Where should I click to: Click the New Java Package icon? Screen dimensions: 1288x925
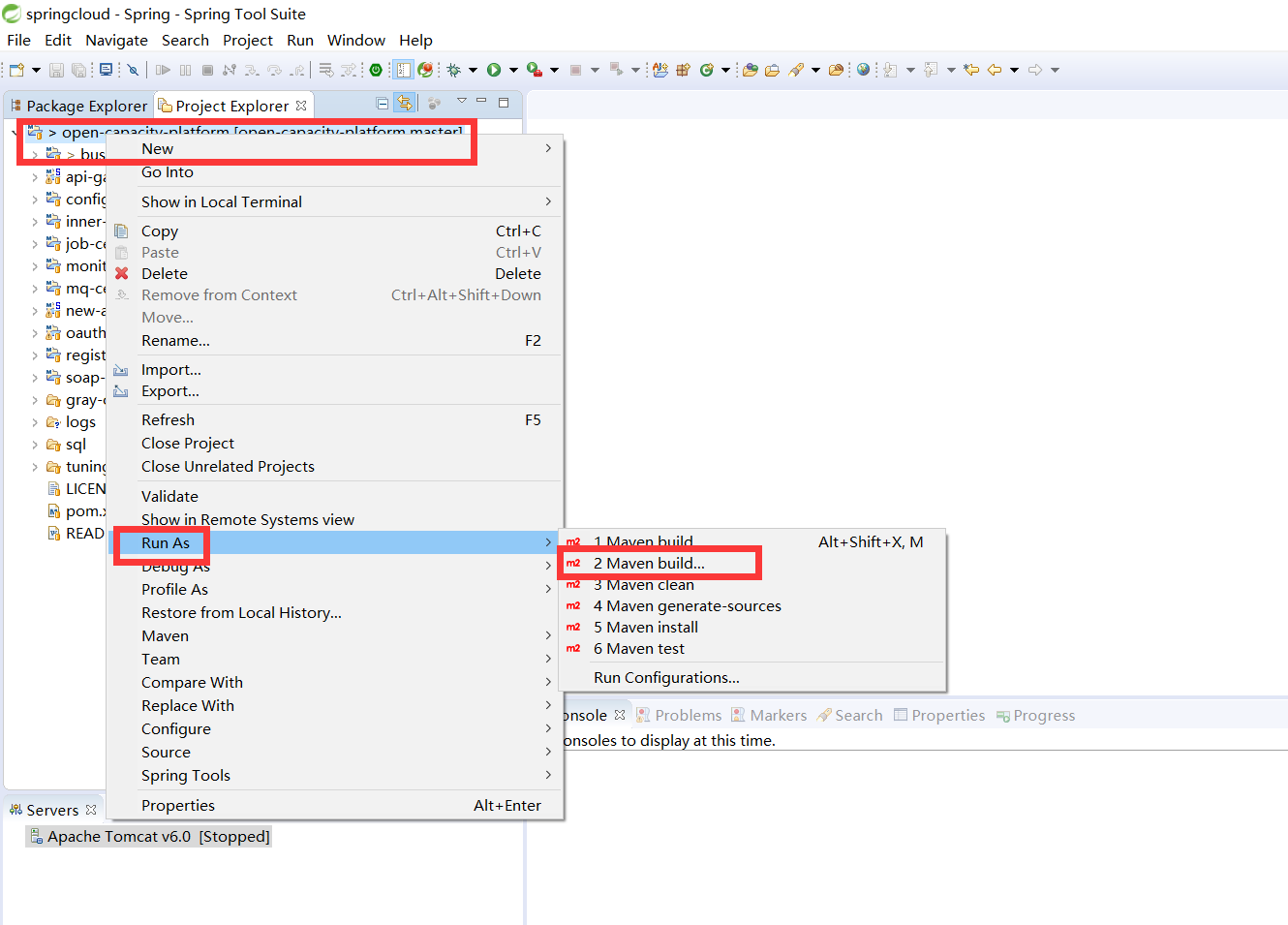[x=683, y=70]
